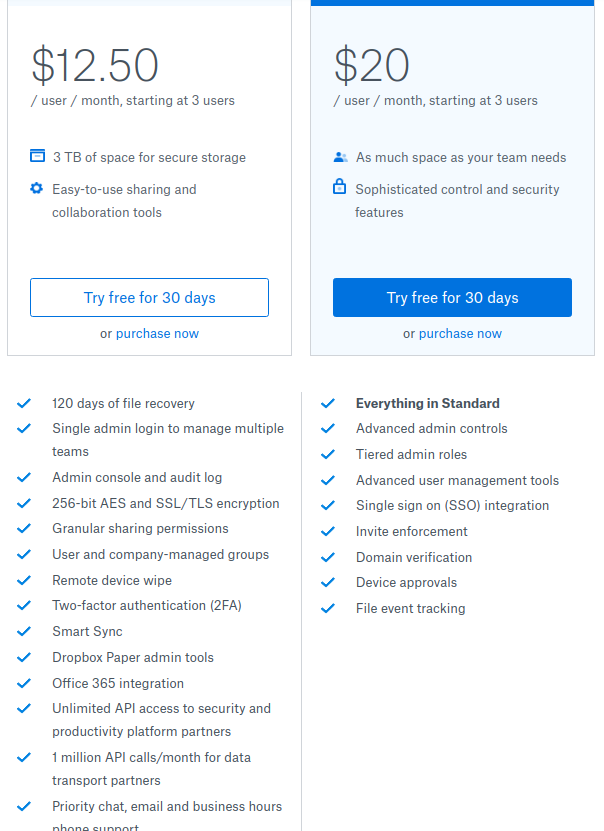The image size is (604, 831).
Task: Click Dropbox Paper admin tools text
Action: (133, 658)
